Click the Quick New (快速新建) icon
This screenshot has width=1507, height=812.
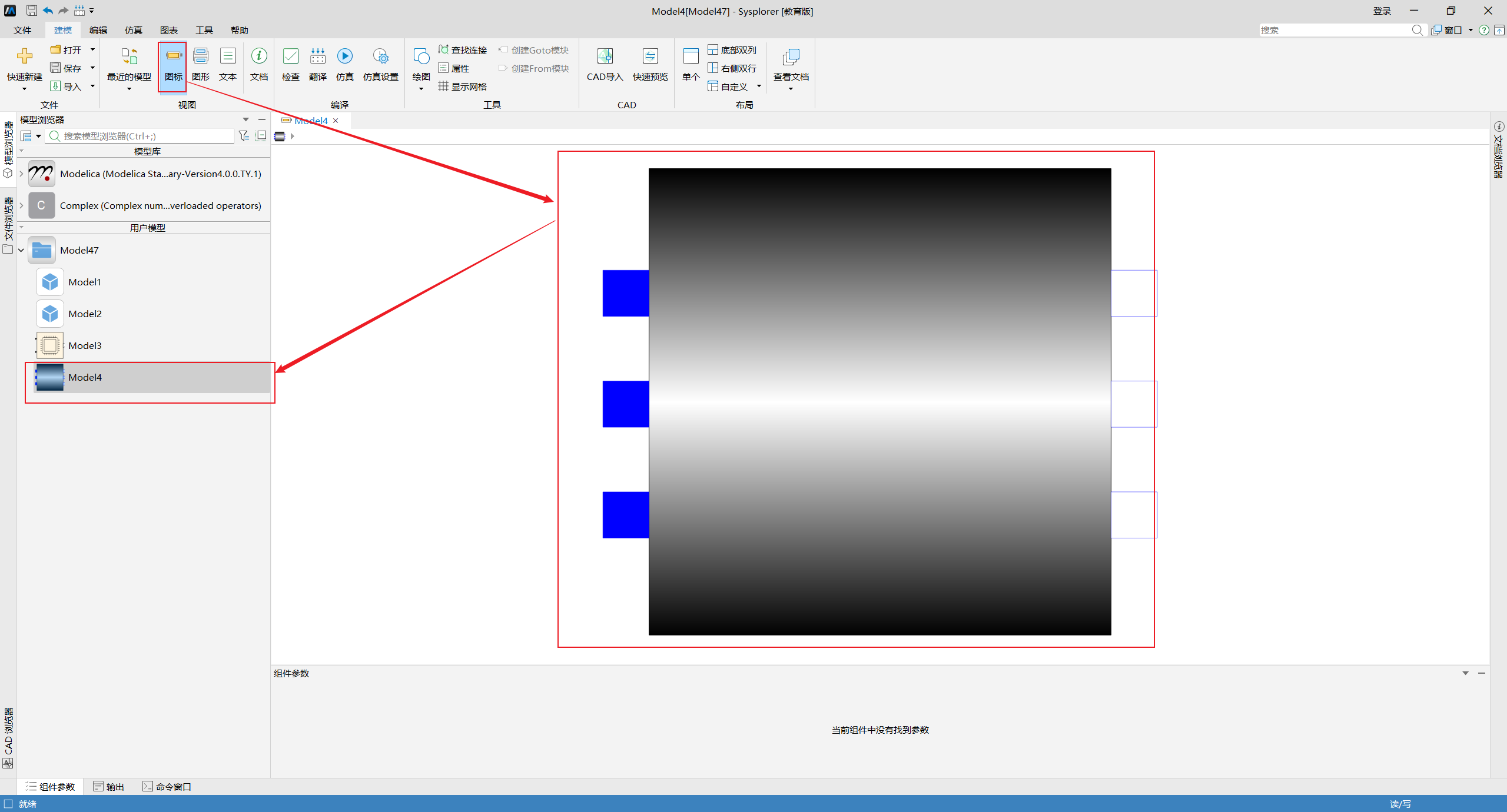[x=24, y=56]
